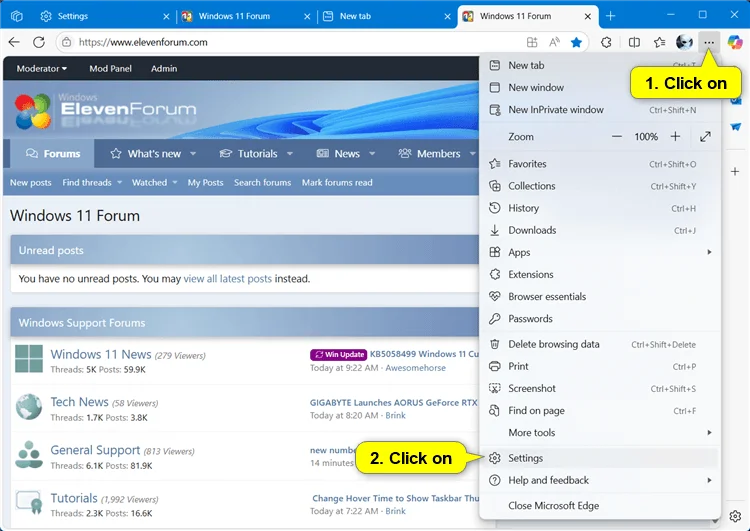Open the Copilot icon in the toolbar
The image size is (750, 531).
click(735, 42)
